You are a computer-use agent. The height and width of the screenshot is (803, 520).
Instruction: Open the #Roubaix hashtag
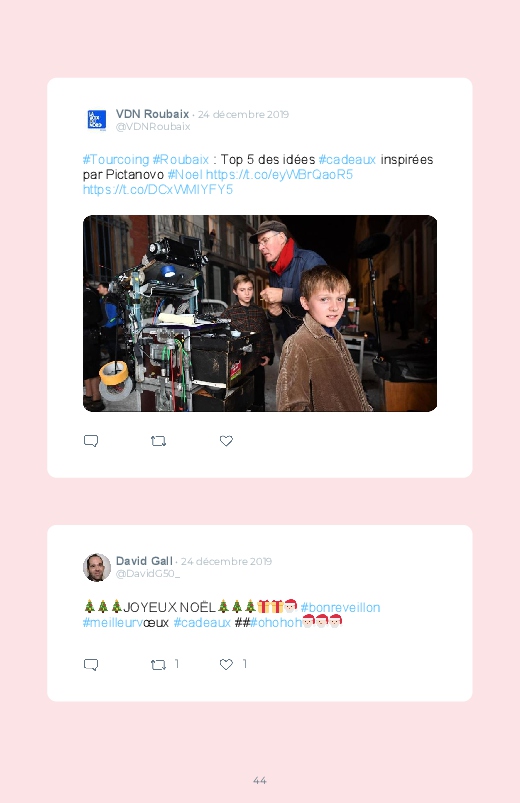(181, 160)
